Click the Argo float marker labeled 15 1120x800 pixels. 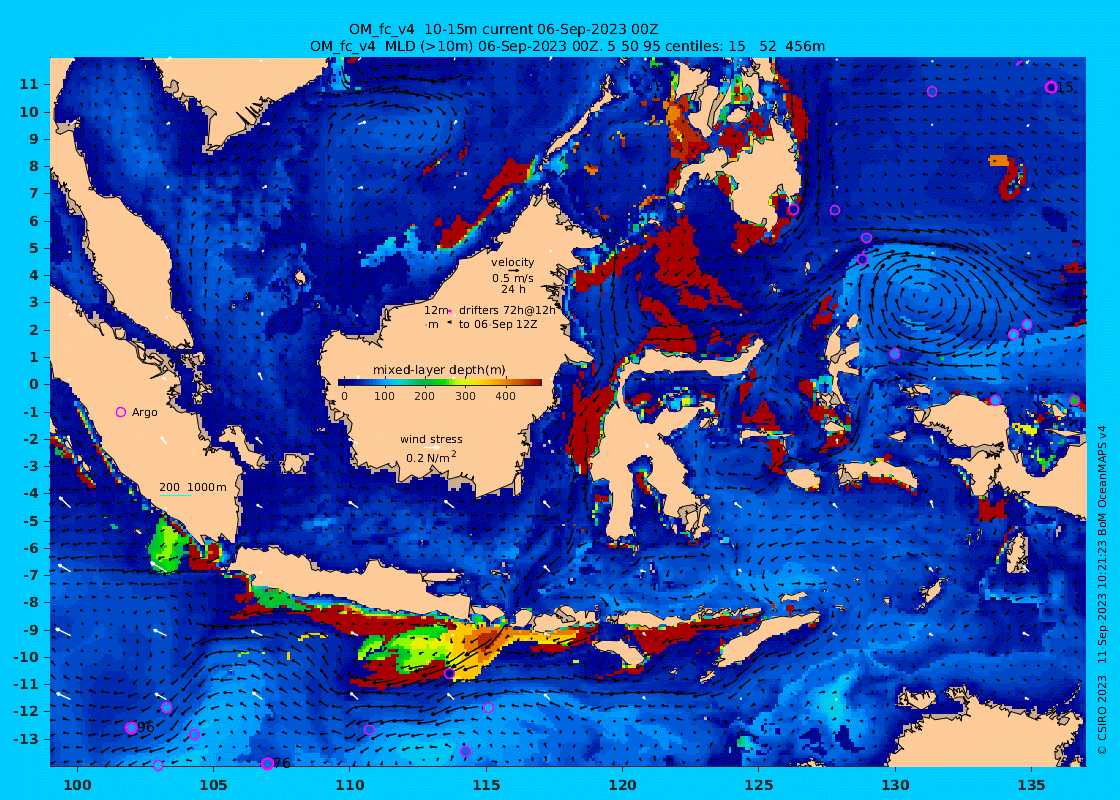coord(1050,87)
